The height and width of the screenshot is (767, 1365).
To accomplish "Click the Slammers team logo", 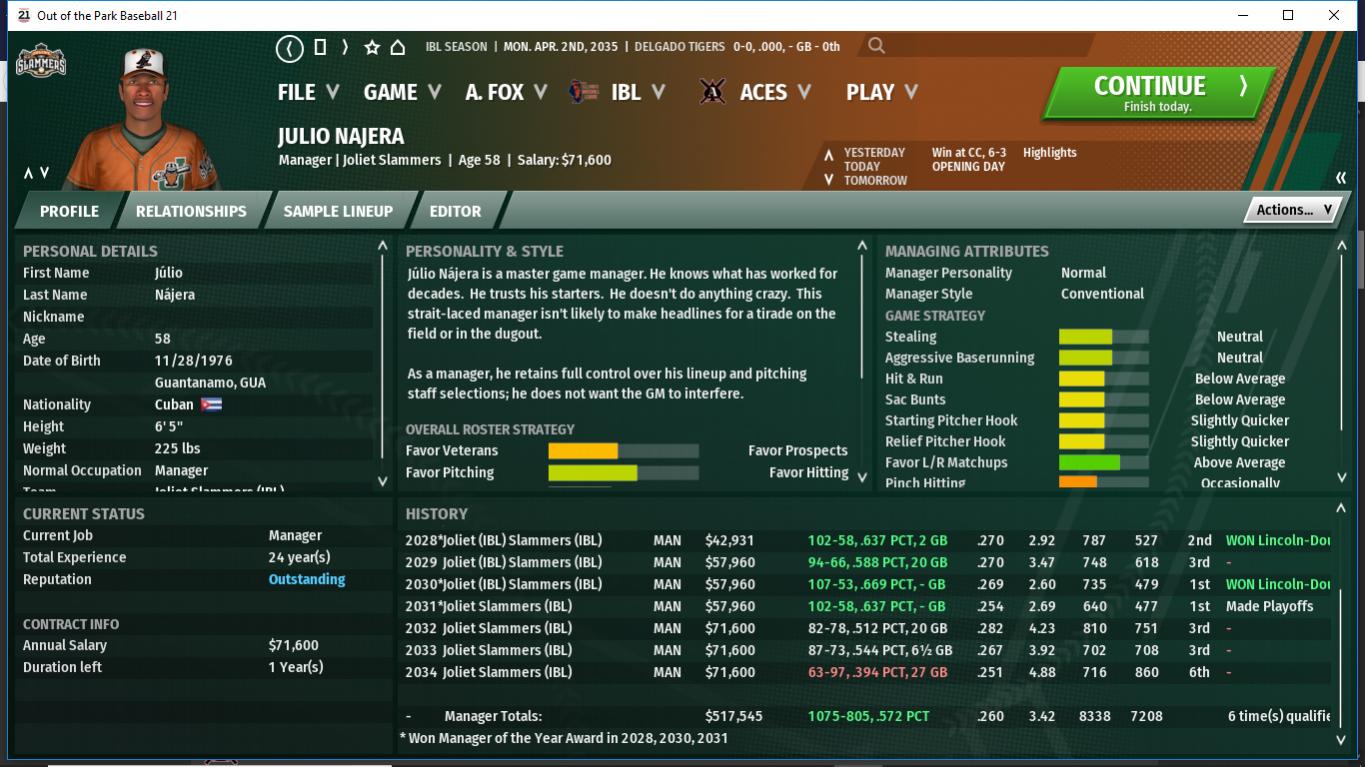I will click(x=41, y=63).
